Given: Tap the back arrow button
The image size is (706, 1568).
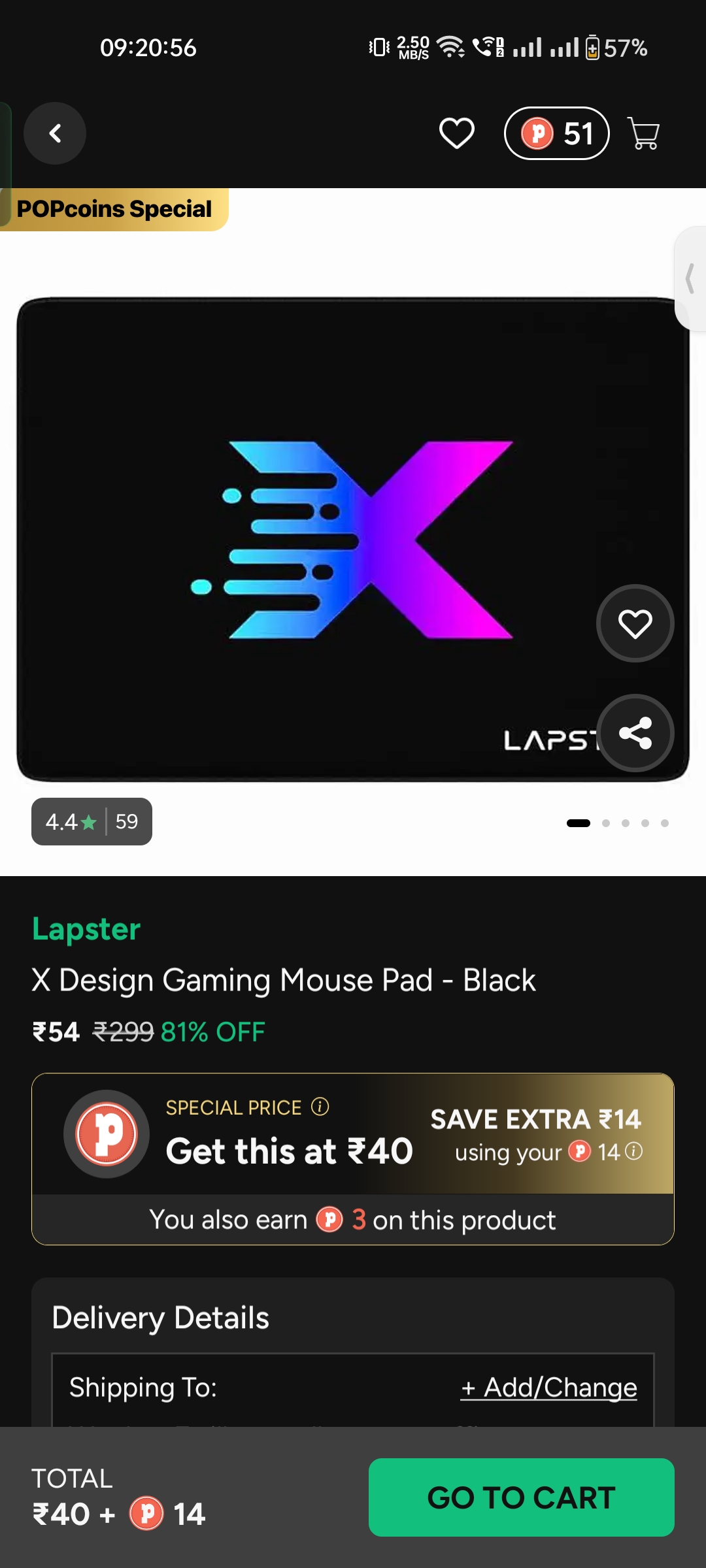Looking at the screenshot, I should coord(55,133).
